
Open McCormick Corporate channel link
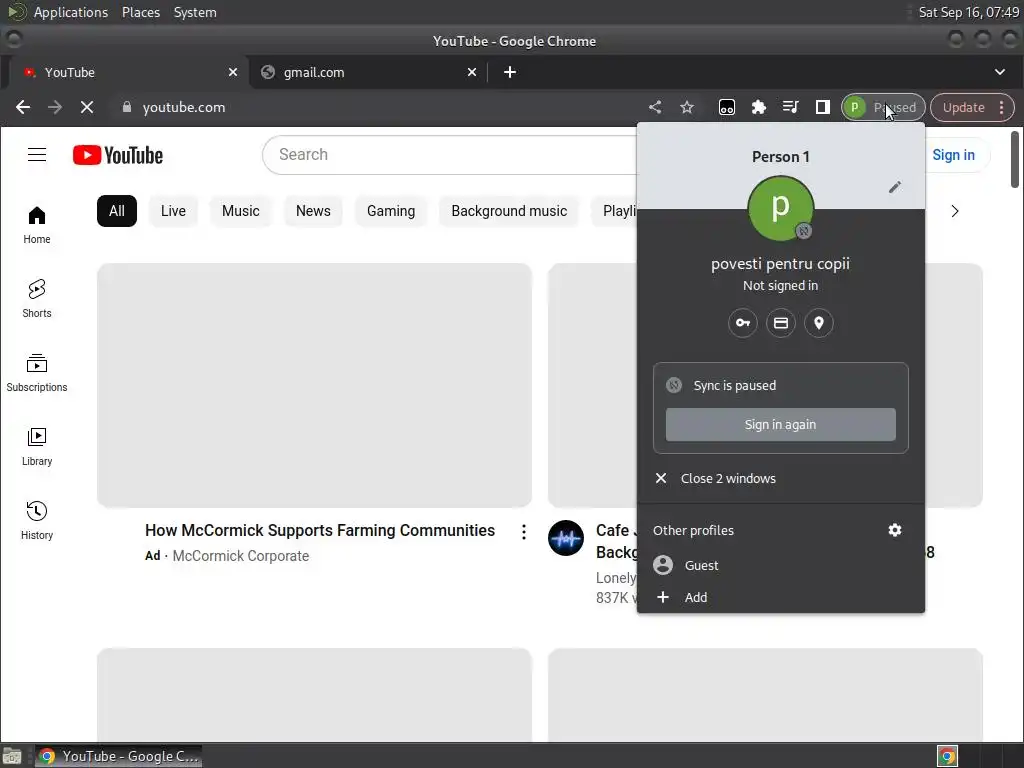240,556
